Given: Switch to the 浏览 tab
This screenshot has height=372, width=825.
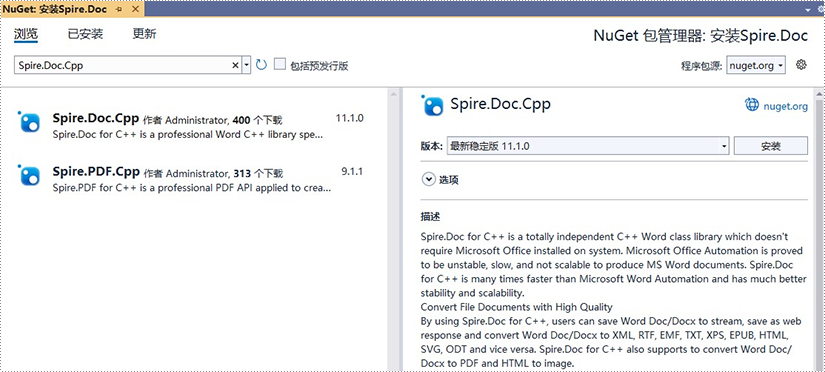Looking at the screenshot, I should (26, 35).
